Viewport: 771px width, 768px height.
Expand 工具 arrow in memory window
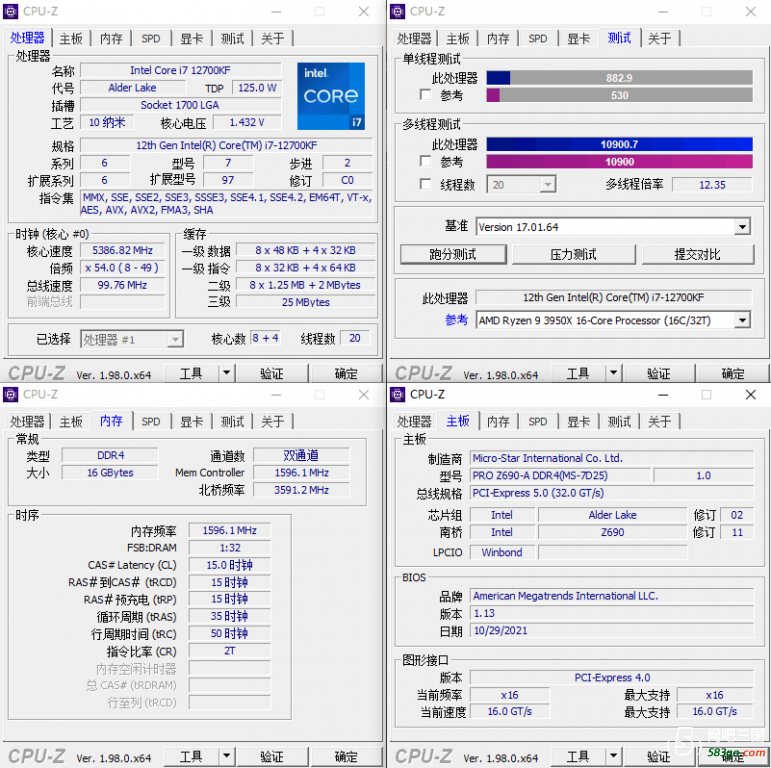(x=226, y=756)
